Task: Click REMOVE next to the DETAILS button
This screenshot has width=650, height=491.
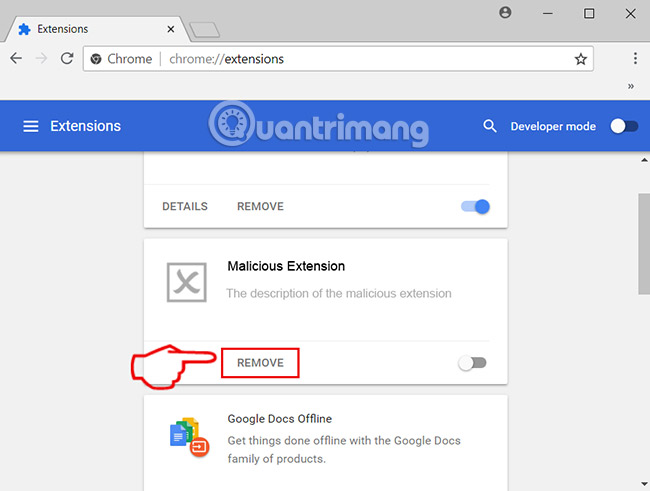Action: pos(260,206)
